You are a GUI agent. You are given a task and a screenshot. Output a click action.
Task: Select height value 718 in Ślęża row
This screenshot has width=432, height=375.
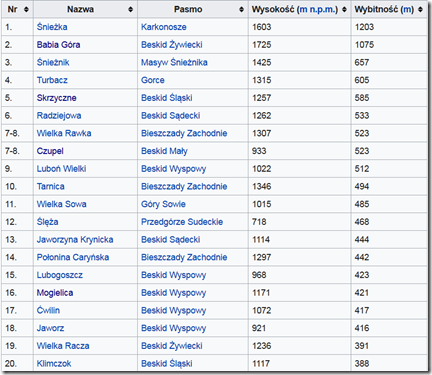(x=259, y=222)
